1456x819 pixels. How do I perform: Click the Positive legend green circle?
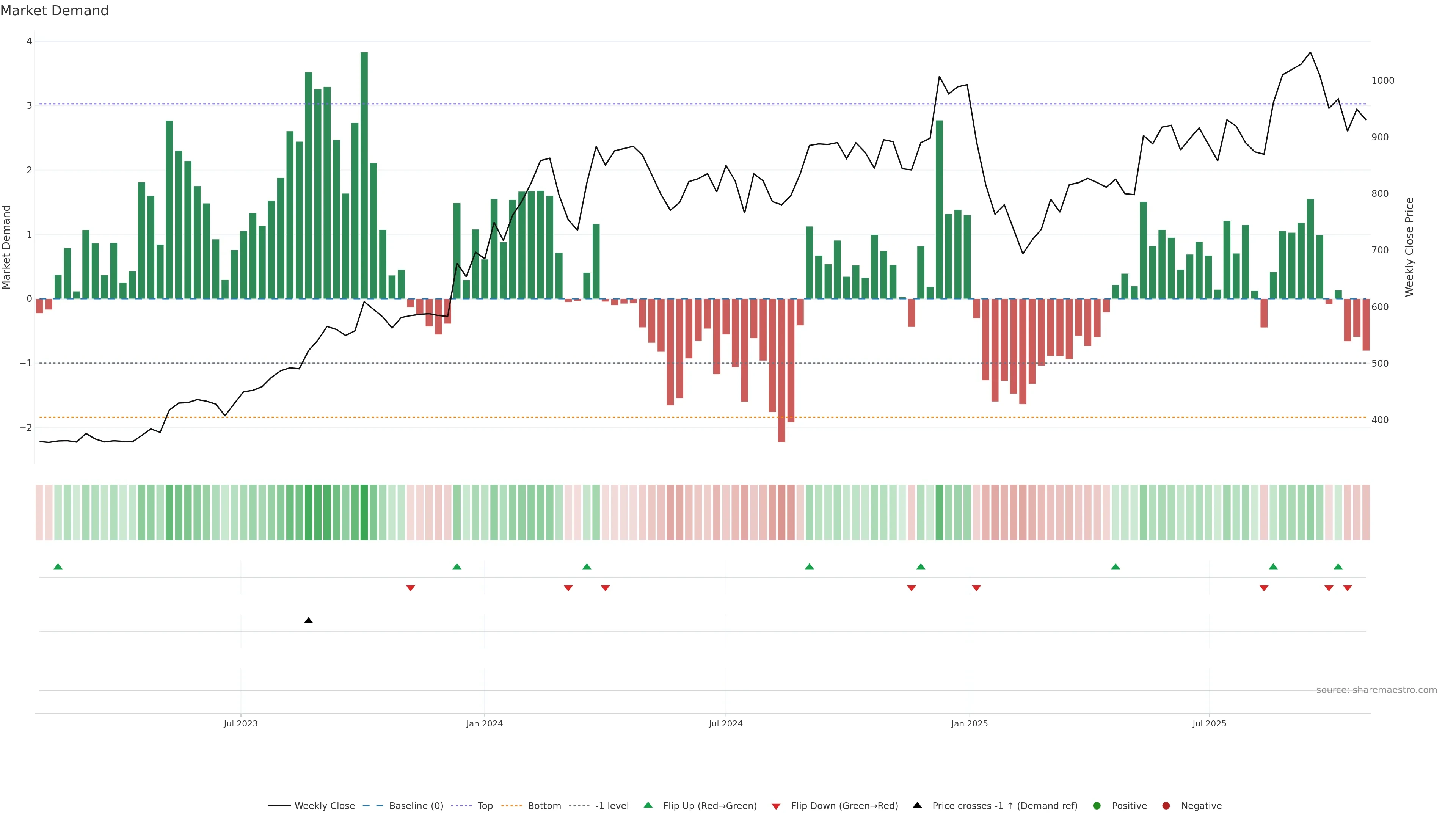pos(1097,806)
